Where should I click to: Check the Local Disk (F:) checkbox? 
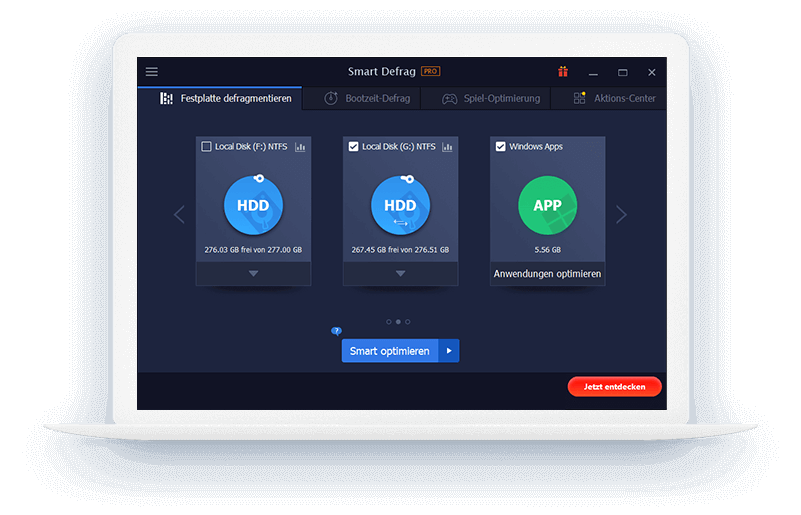tap(207, 147)
